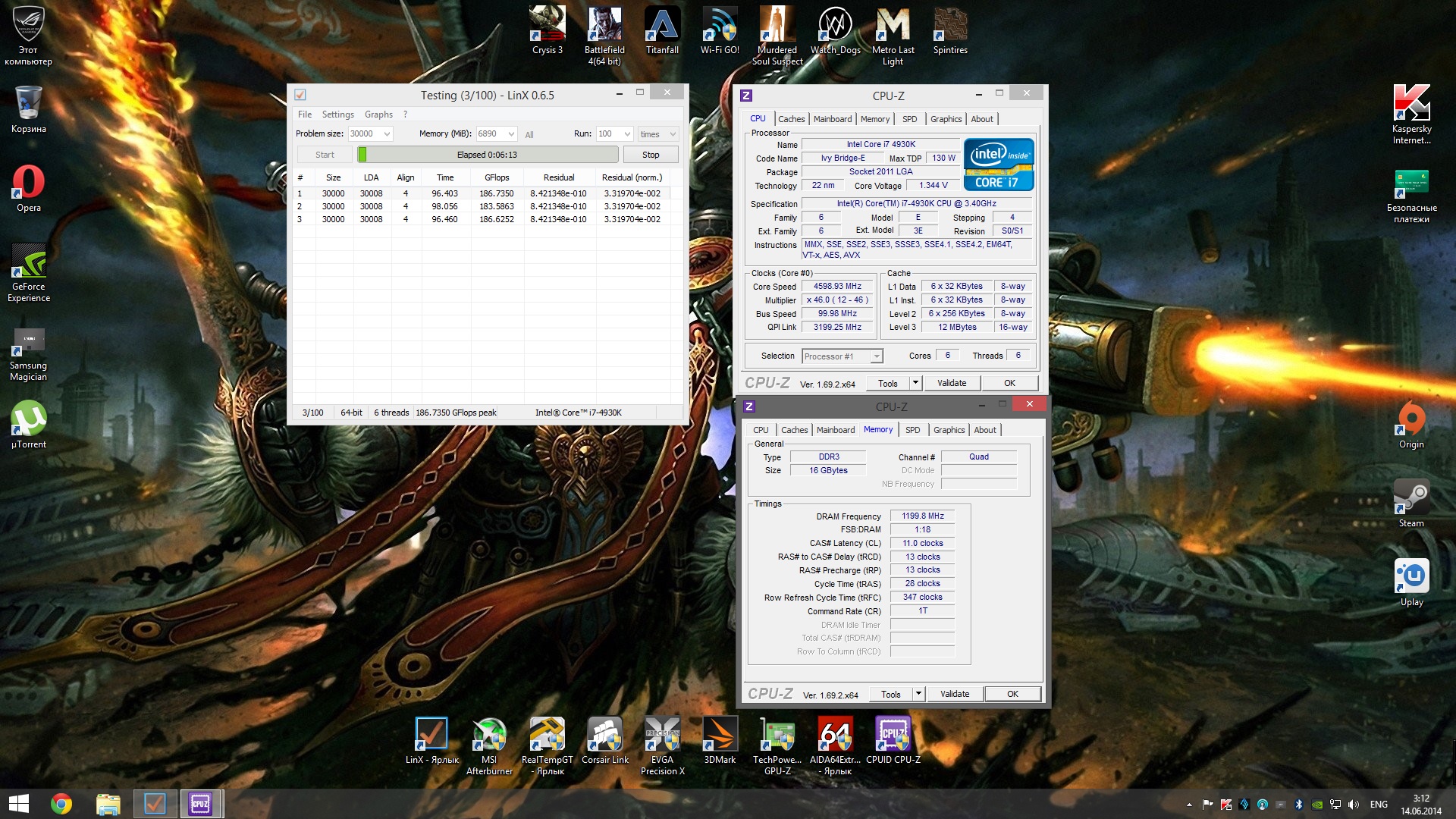
Task: Open the Metro Last Light icon
Action: point(893,36)
